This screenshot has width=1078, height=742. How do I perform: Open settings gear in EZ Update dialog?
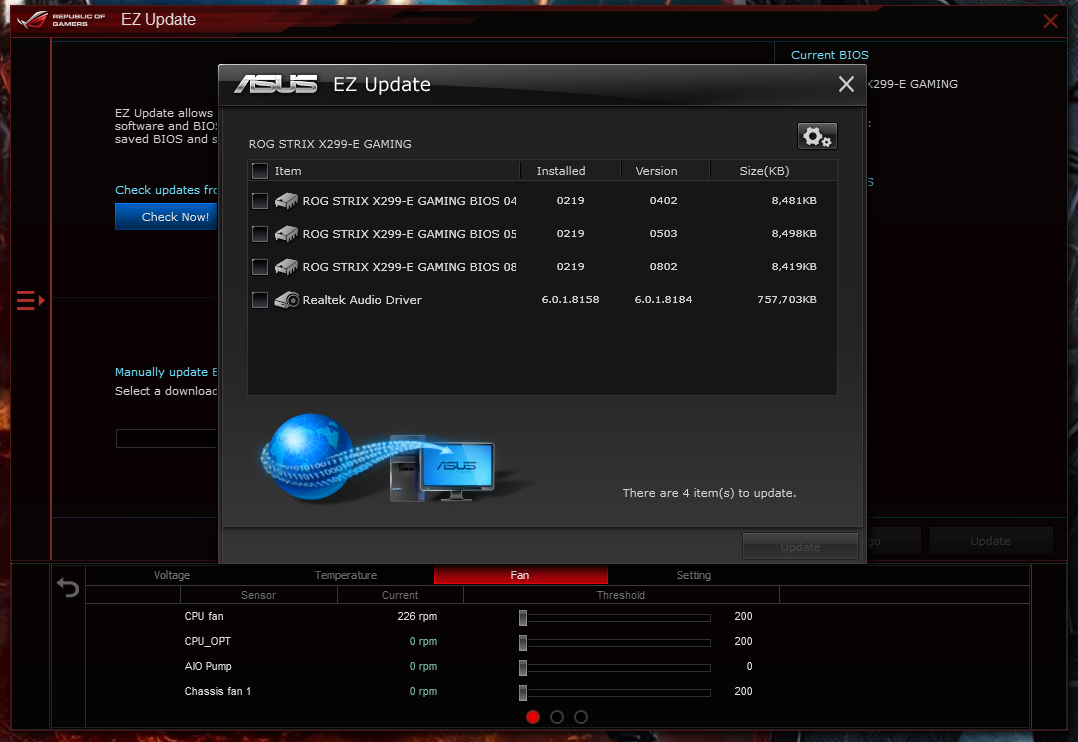coord(817,136)
